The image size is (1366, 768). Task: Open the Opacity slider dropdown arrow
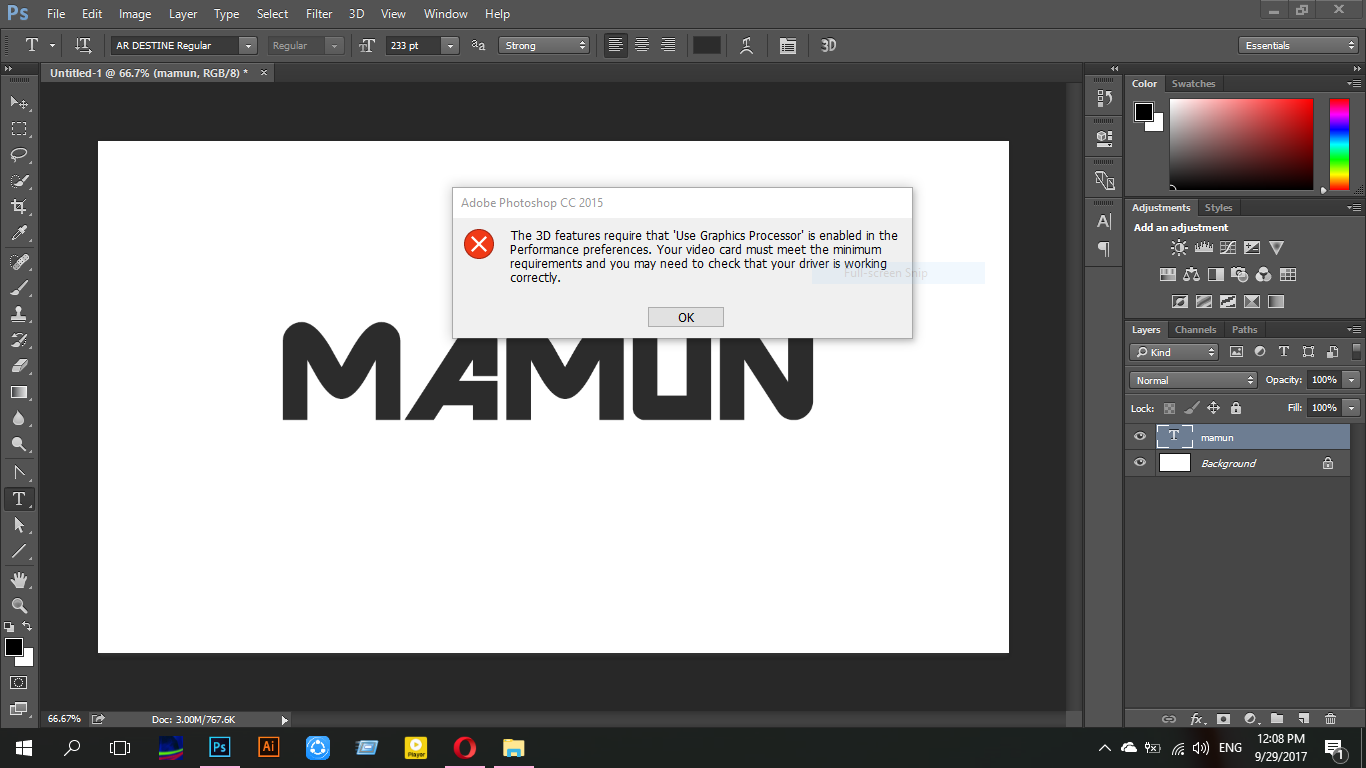[x=1352, y=380]
